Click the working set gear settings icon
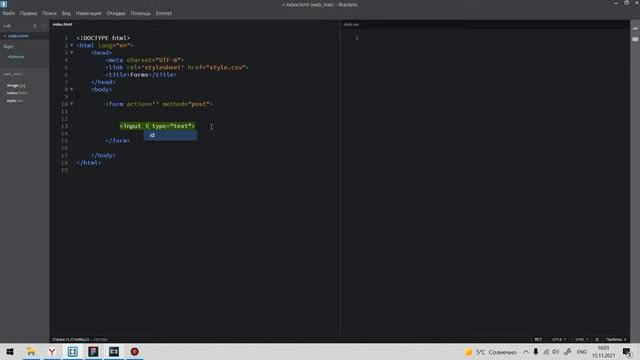Screen dimensions: 640x360 click(35, 26)
